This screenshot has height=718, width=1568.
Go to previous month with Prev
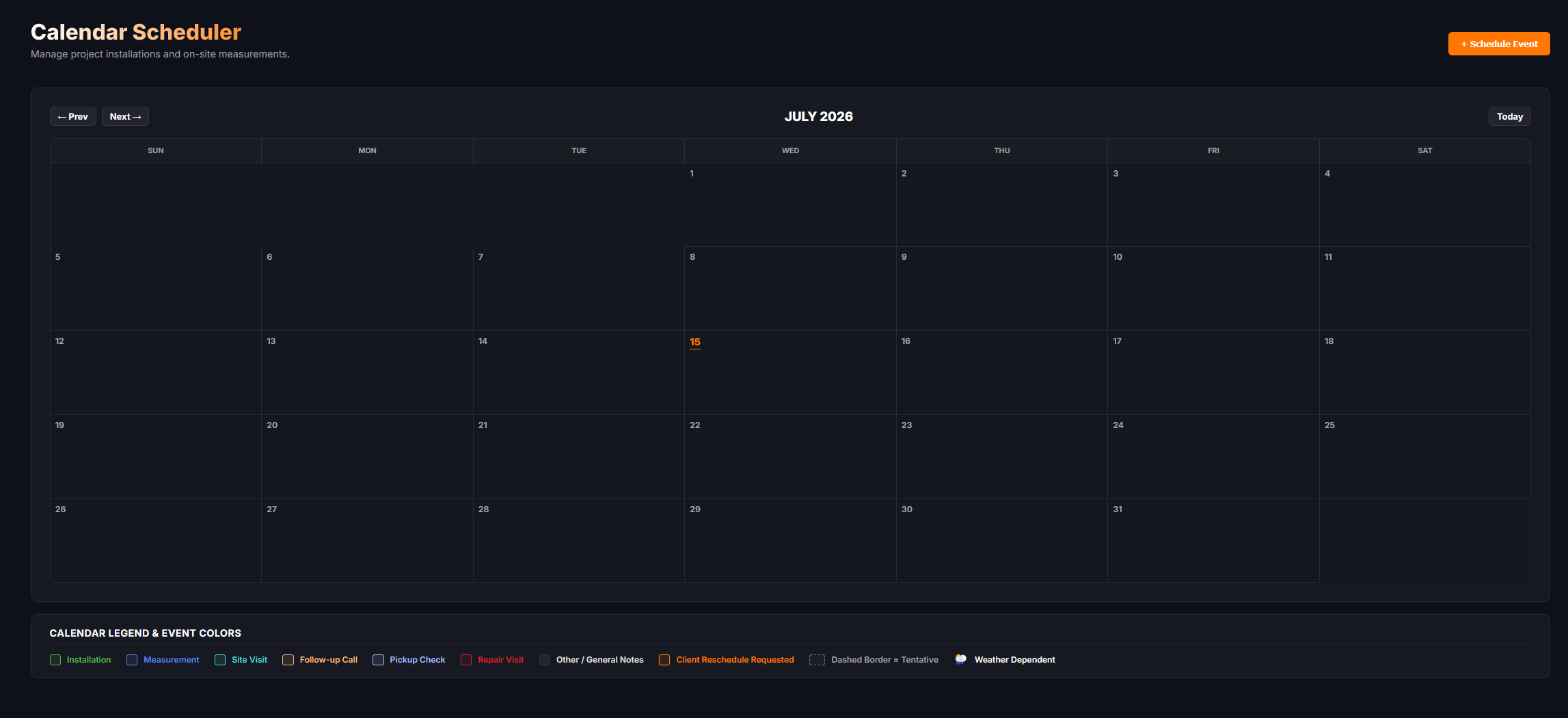click(x=73, y=116)
